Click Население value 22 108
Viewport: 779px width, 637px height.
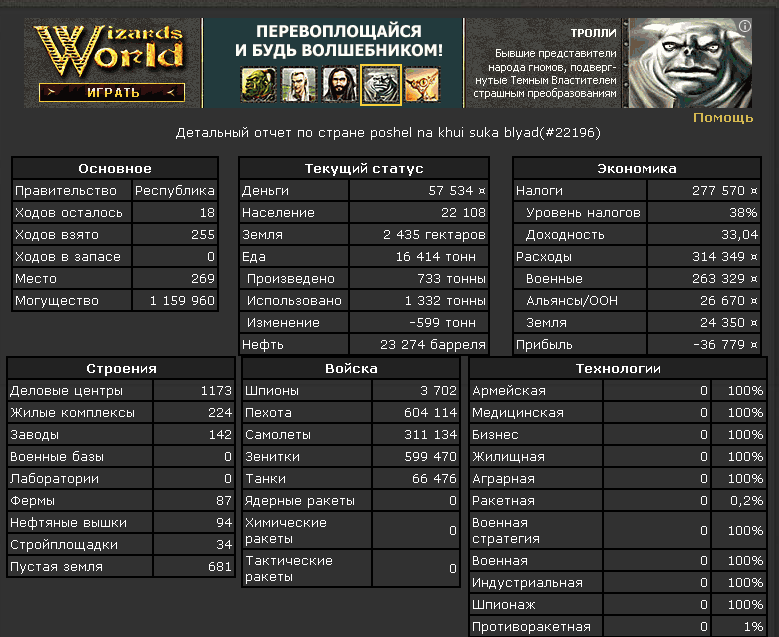tap(463, 213)
